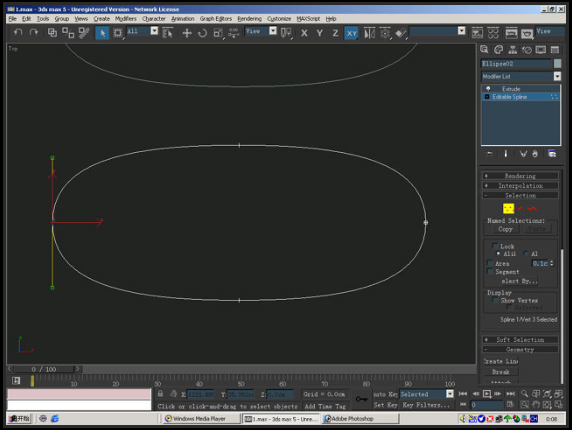Enable the Lock Handles checkbox
The height and width of the screenshot is (430, 572).
coord(495,246)
